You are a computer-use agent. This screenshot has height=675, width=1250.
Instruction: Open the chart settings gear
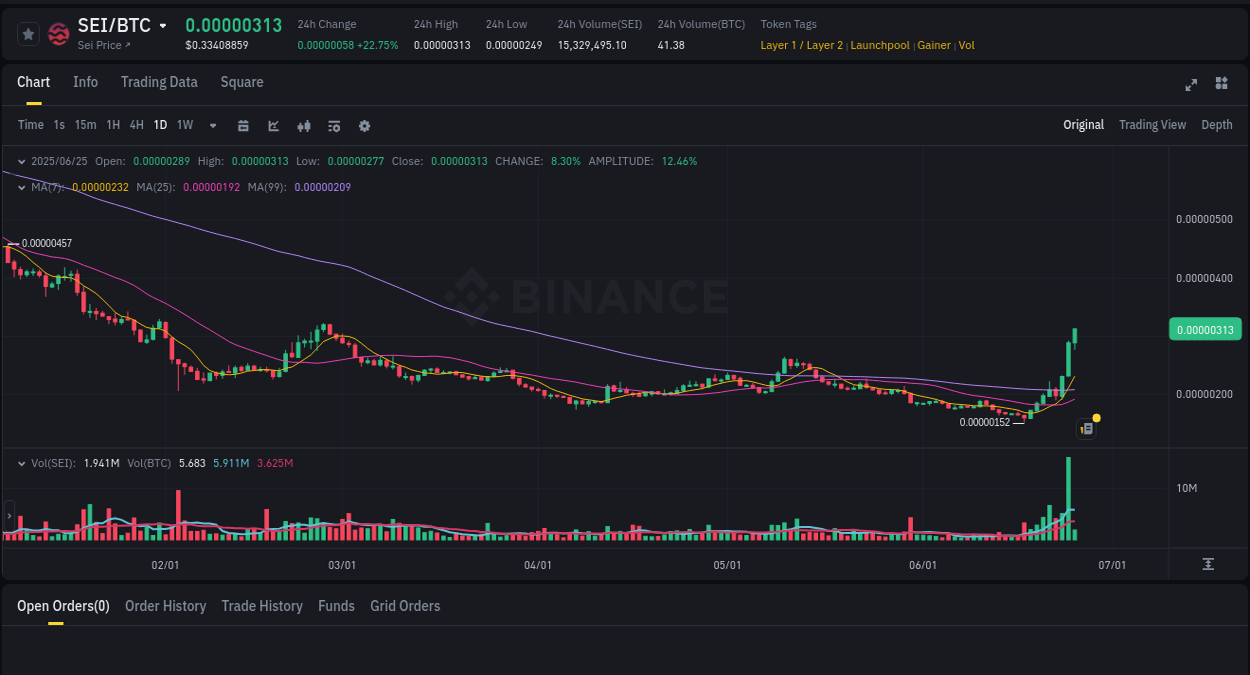click(x=365, y=125)
